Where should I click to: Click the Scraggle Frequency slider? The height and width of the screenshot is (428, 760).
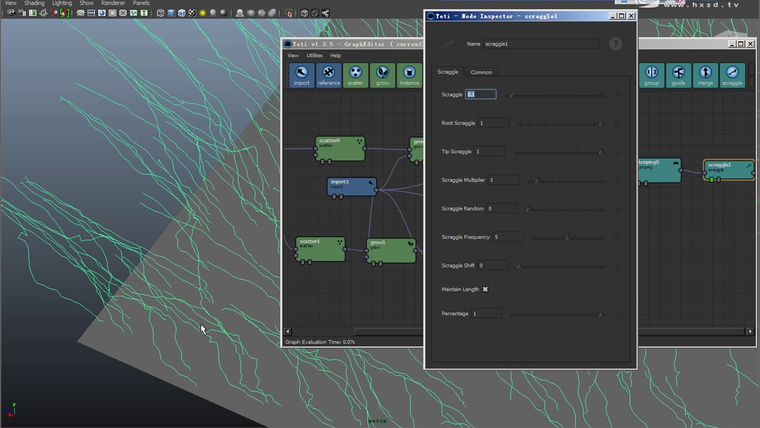pyautogui.click(x=566, y=237)
